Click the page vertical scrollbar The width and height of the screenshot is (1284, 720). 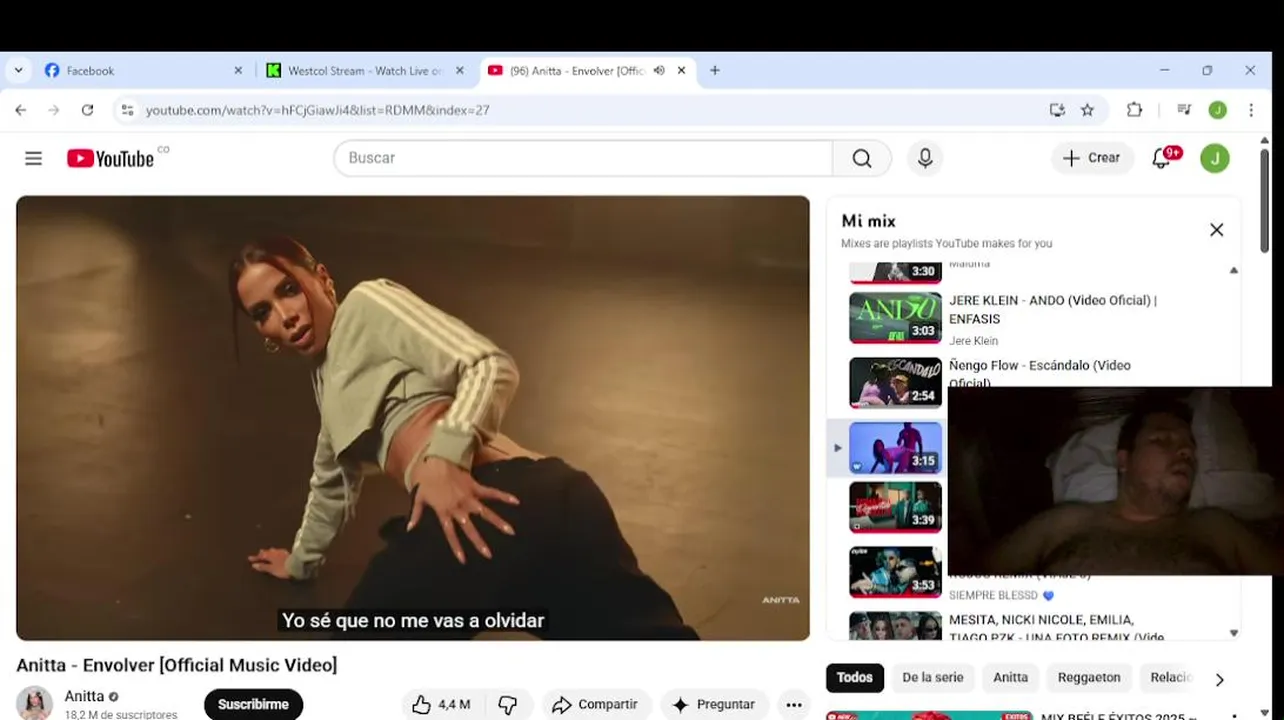coord(1264,200)
